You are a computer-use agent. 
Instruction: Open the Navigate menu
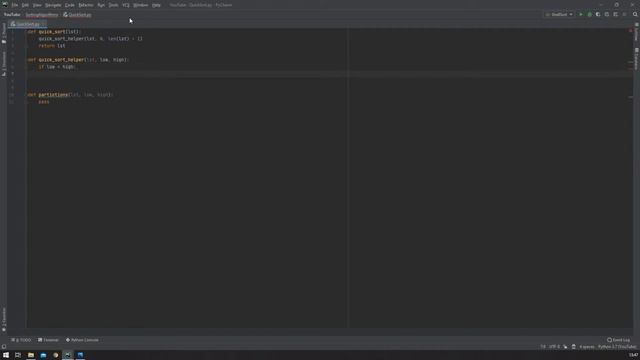coord(53,5)
